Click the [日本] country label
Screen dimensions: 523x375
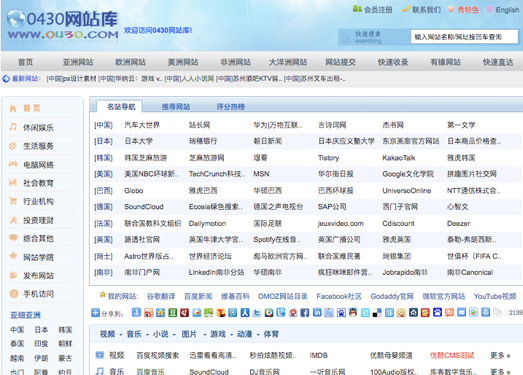(103, 141)
